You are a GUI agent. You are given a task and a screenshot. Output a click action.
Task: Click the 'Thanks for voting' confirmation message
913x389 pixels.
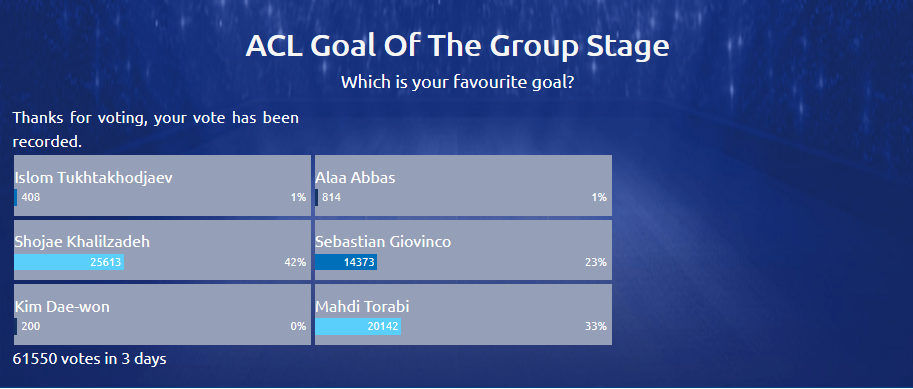pos(155,129)
